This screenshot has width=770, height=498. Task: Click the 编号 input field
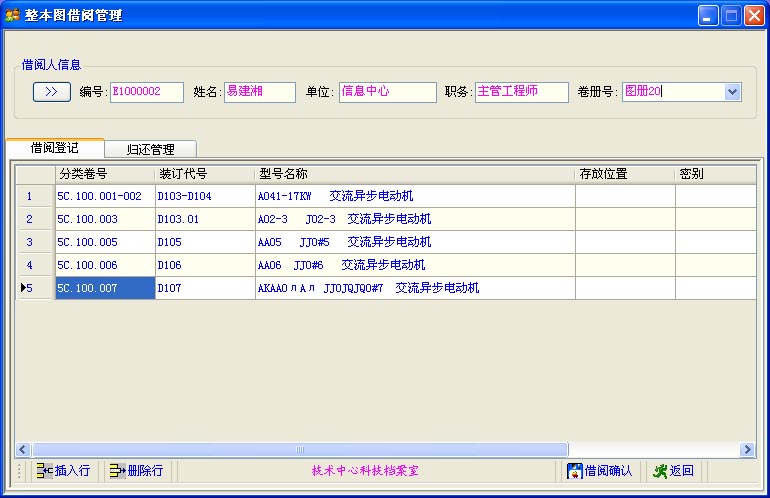point(146,92)
